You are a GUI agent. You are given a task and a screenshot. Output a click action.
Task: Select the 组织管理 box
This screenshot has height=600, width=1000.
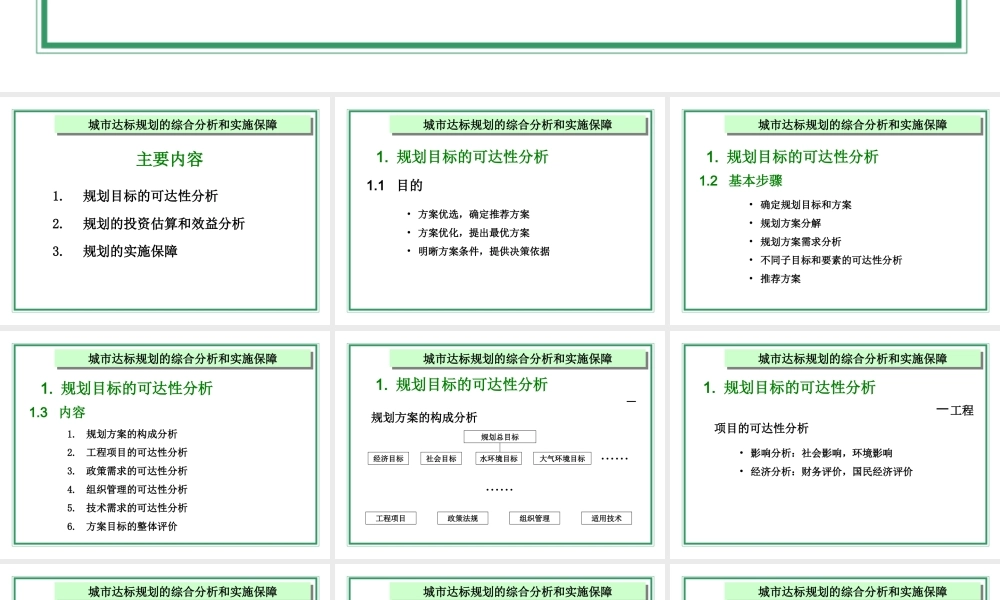(x=535, y=518)
